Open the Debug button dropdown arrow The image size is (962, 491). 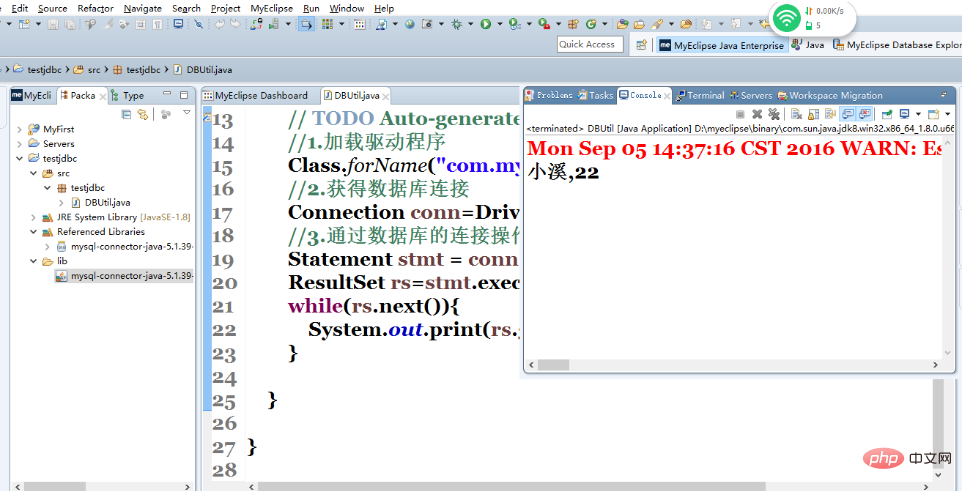pyautogui.click(x=471, y=24)
